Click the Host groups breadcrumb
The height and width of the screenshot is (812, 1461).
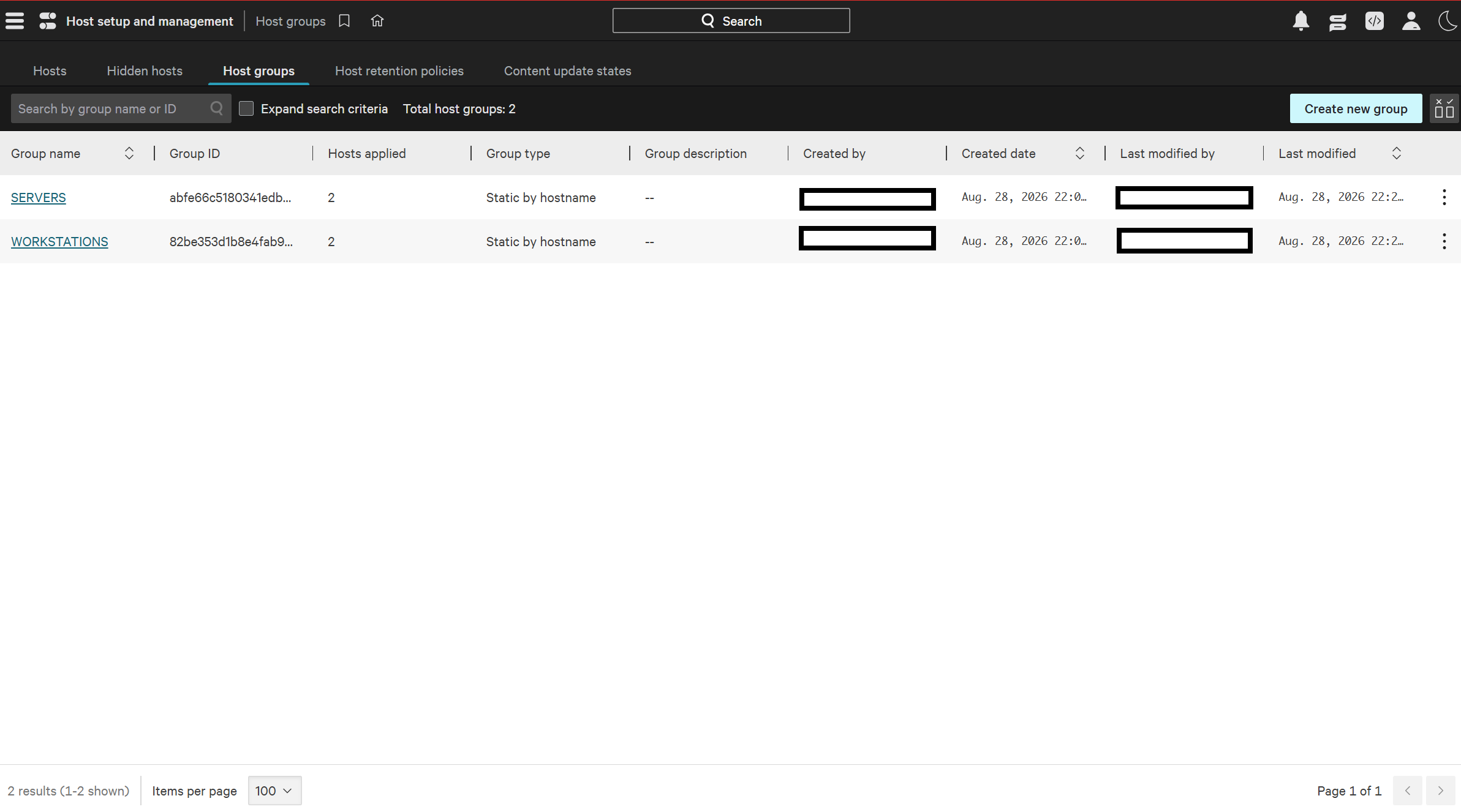290,21
